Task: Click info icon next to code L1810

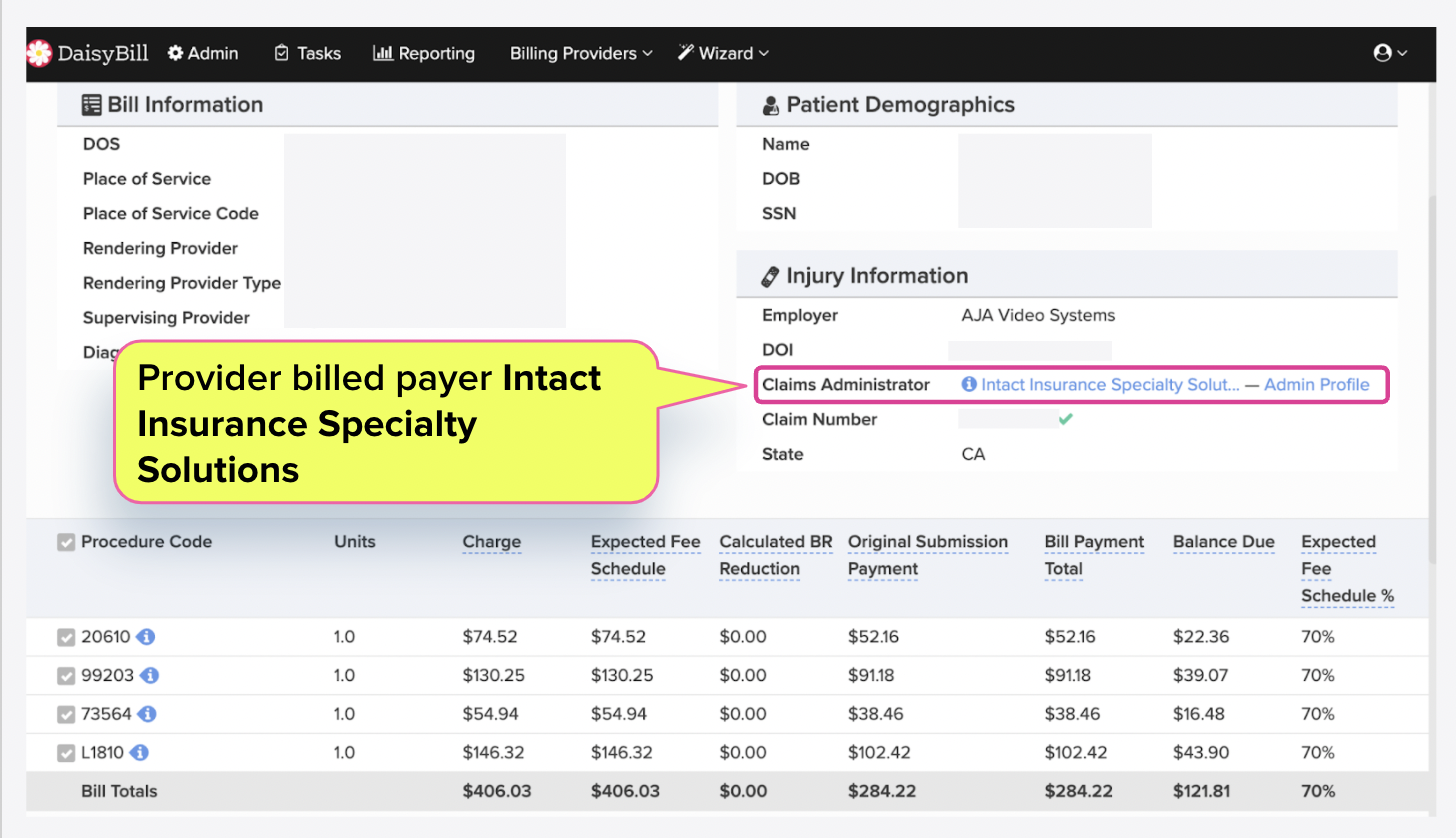Action: [x=140, y=752]
